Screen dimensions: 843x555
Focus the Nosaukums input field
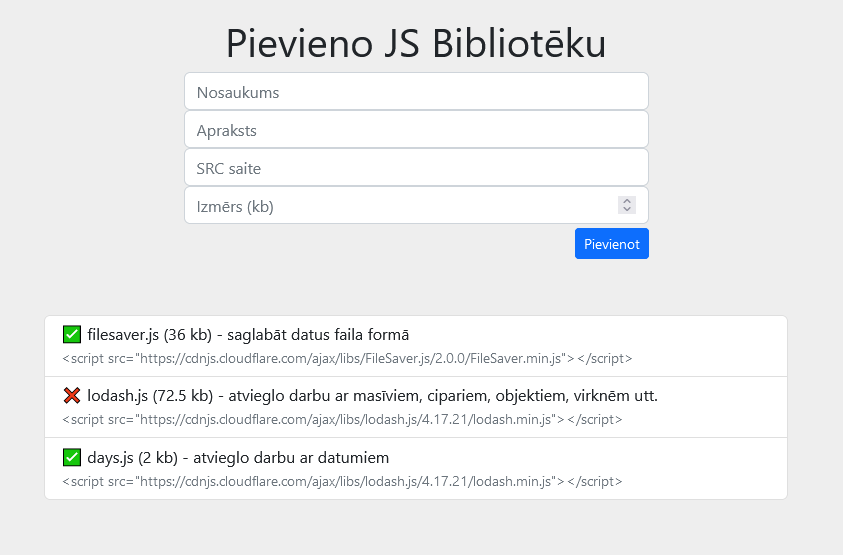coord(416,91)
